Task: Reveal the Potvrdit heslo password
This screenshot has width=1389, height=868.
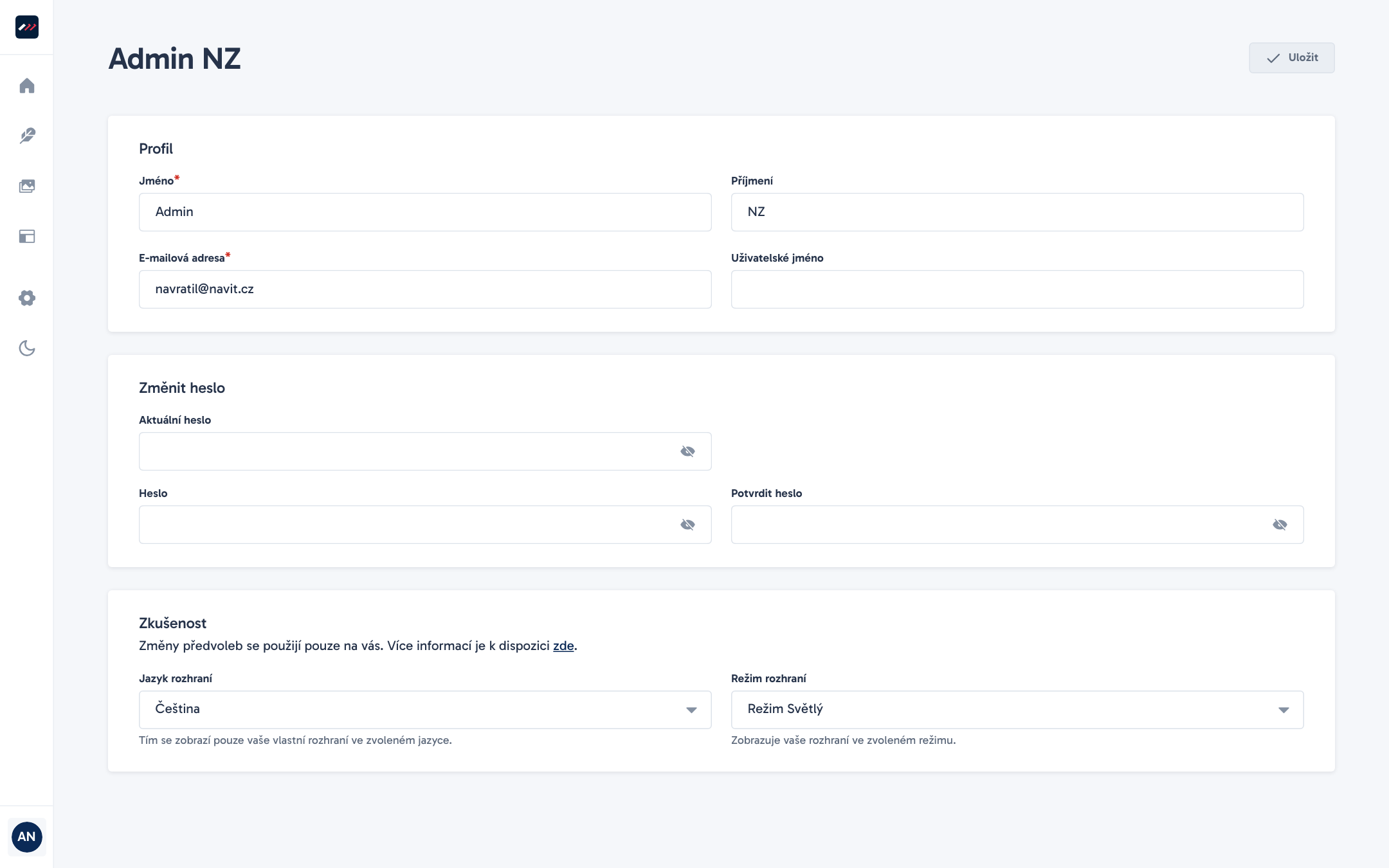Action: (1280, 525)
